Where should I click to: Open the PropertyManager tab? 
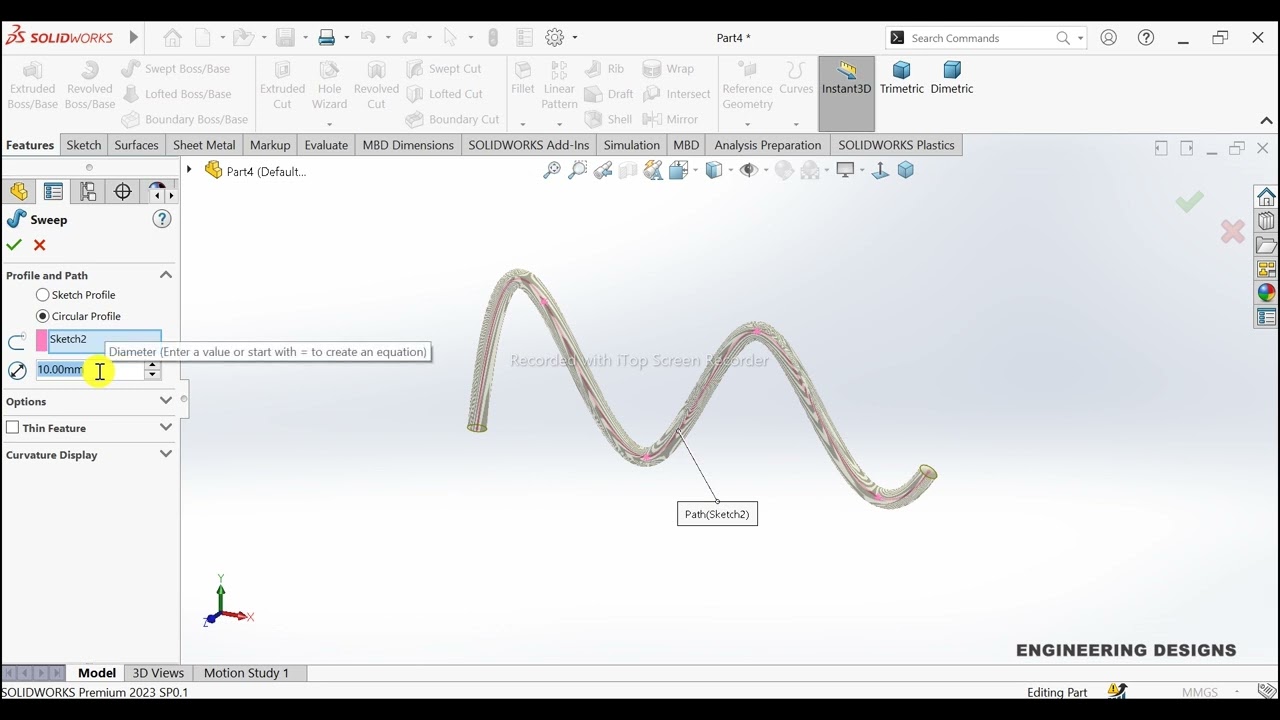(x=53, y=192)
